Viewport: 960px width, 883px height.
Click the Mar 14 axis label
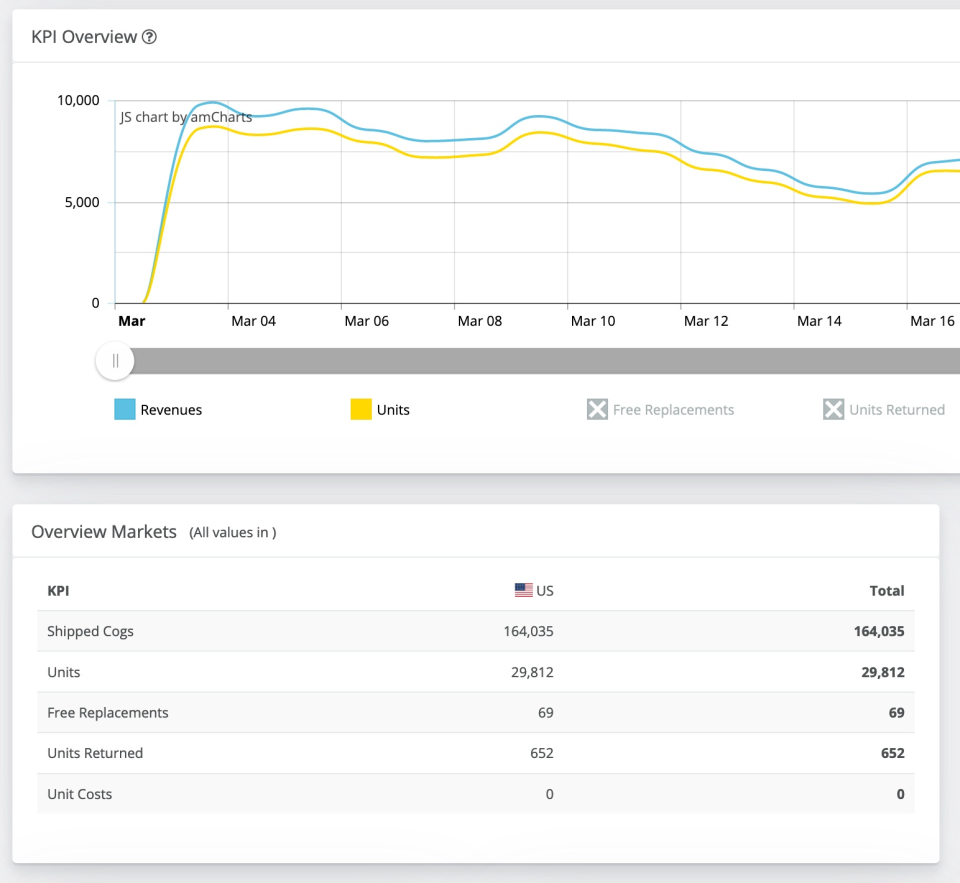(819, 321)
